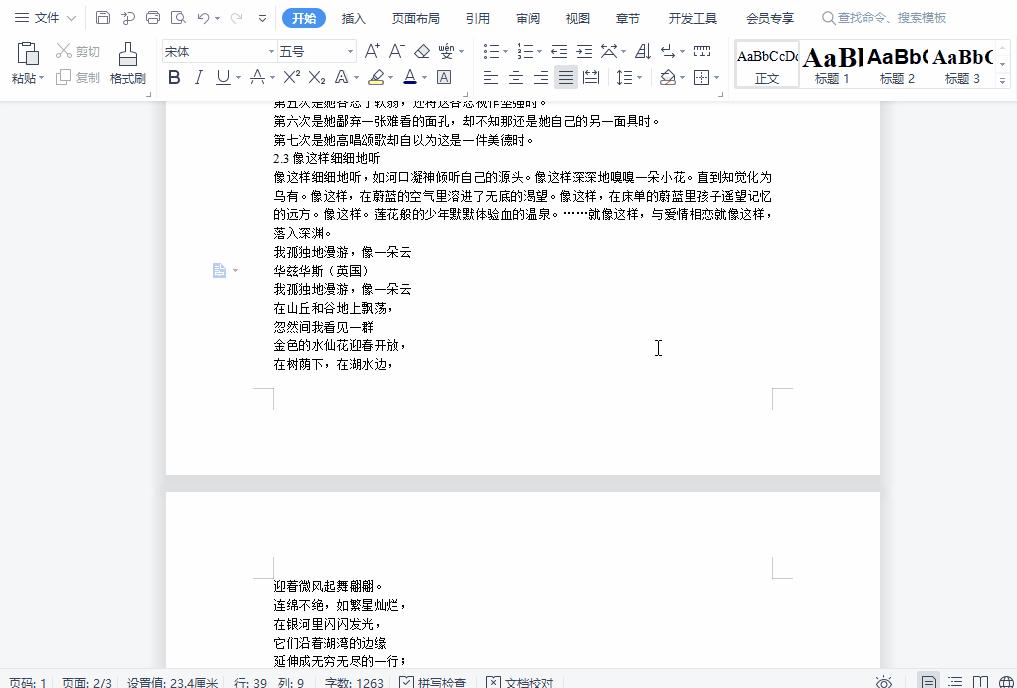Open the Print tool in quick access bar

(x=152, y=17)
